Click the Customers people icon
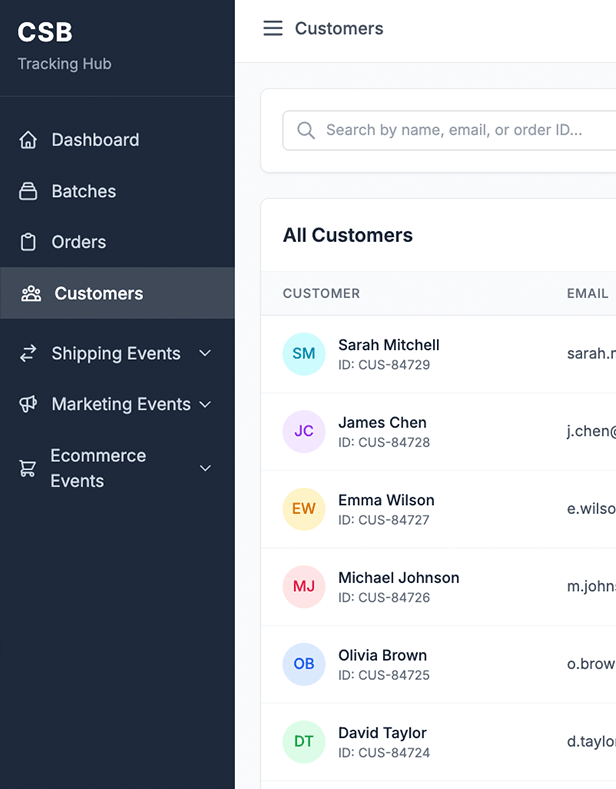 (x=31, y=293)
